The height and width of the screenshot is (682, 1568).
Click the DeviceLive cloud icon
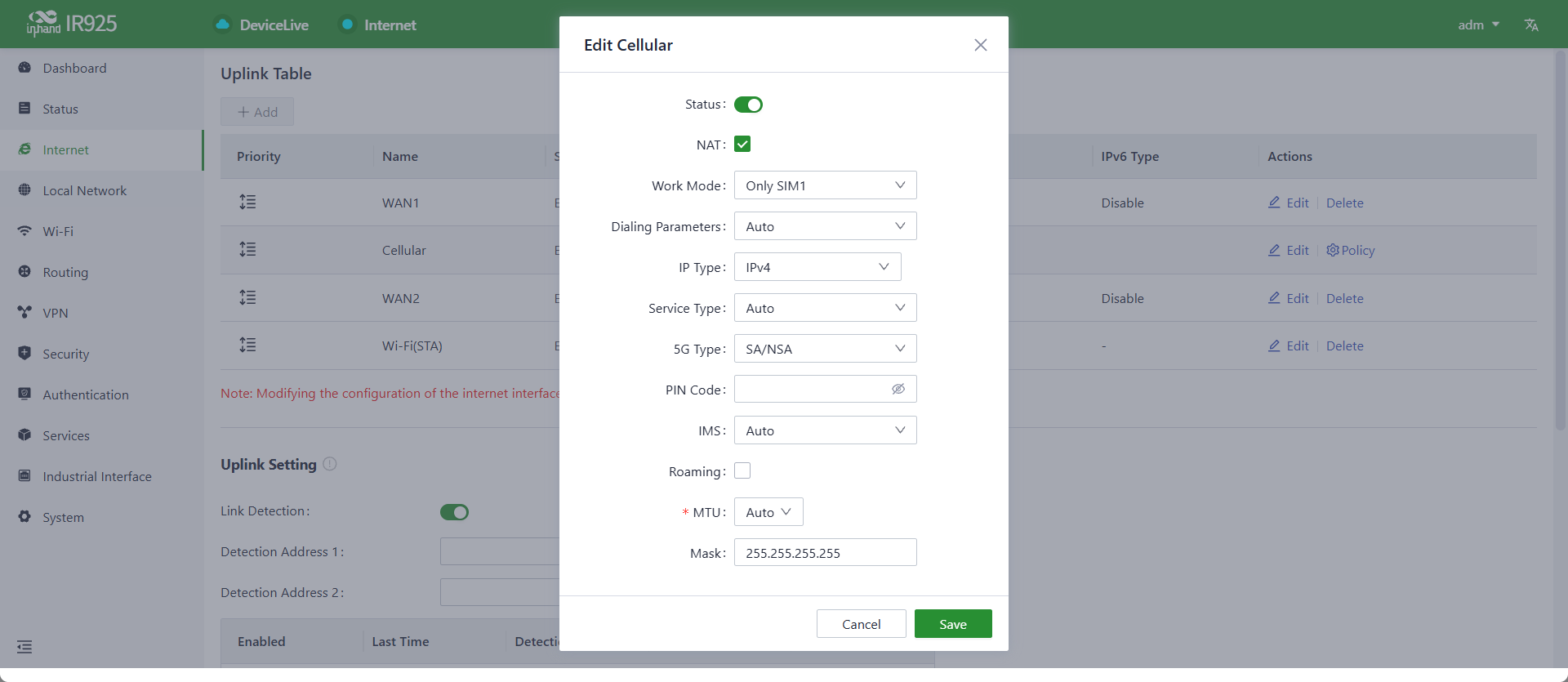tap(222, 25)
